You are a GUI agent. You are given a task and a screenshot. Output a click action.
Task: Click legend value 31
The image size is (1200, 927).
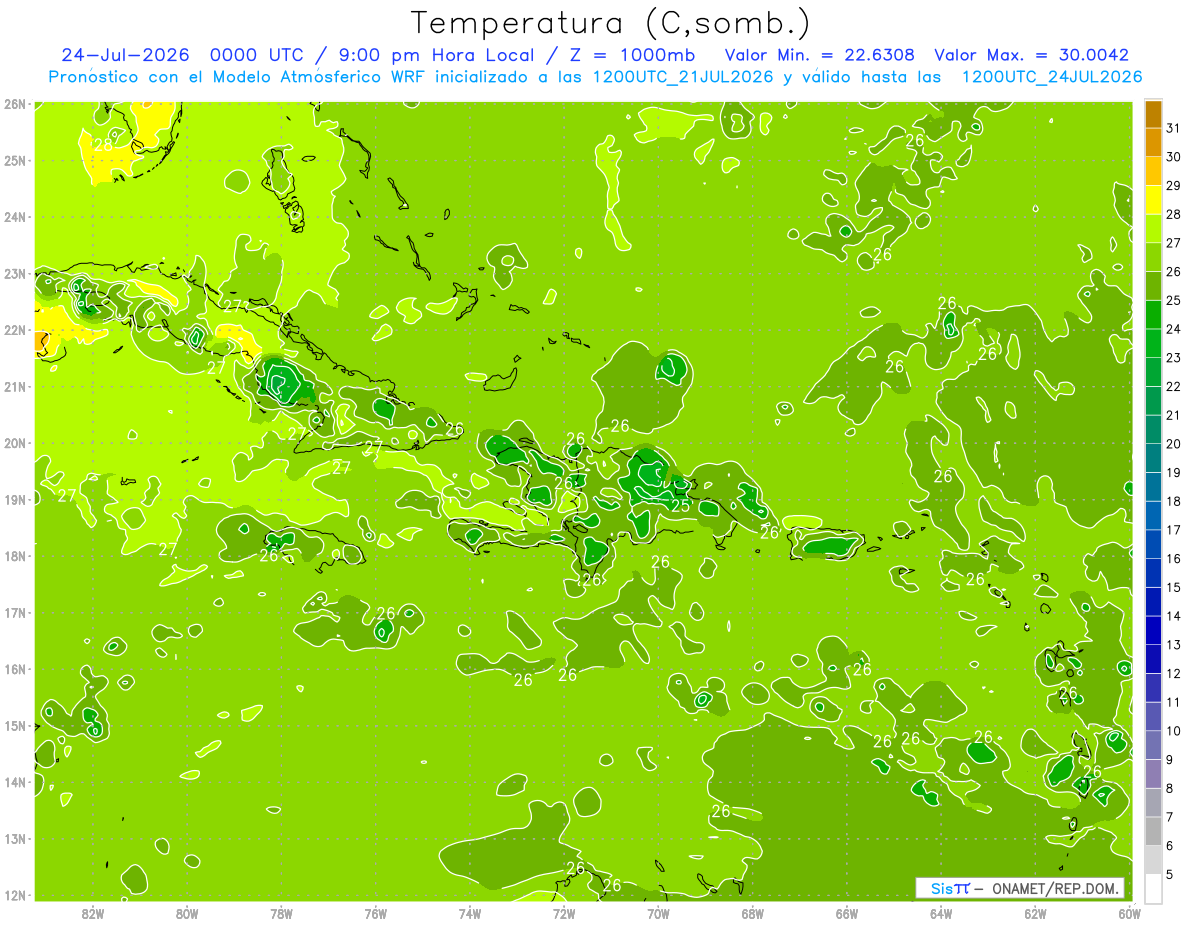pos(1174,127)
